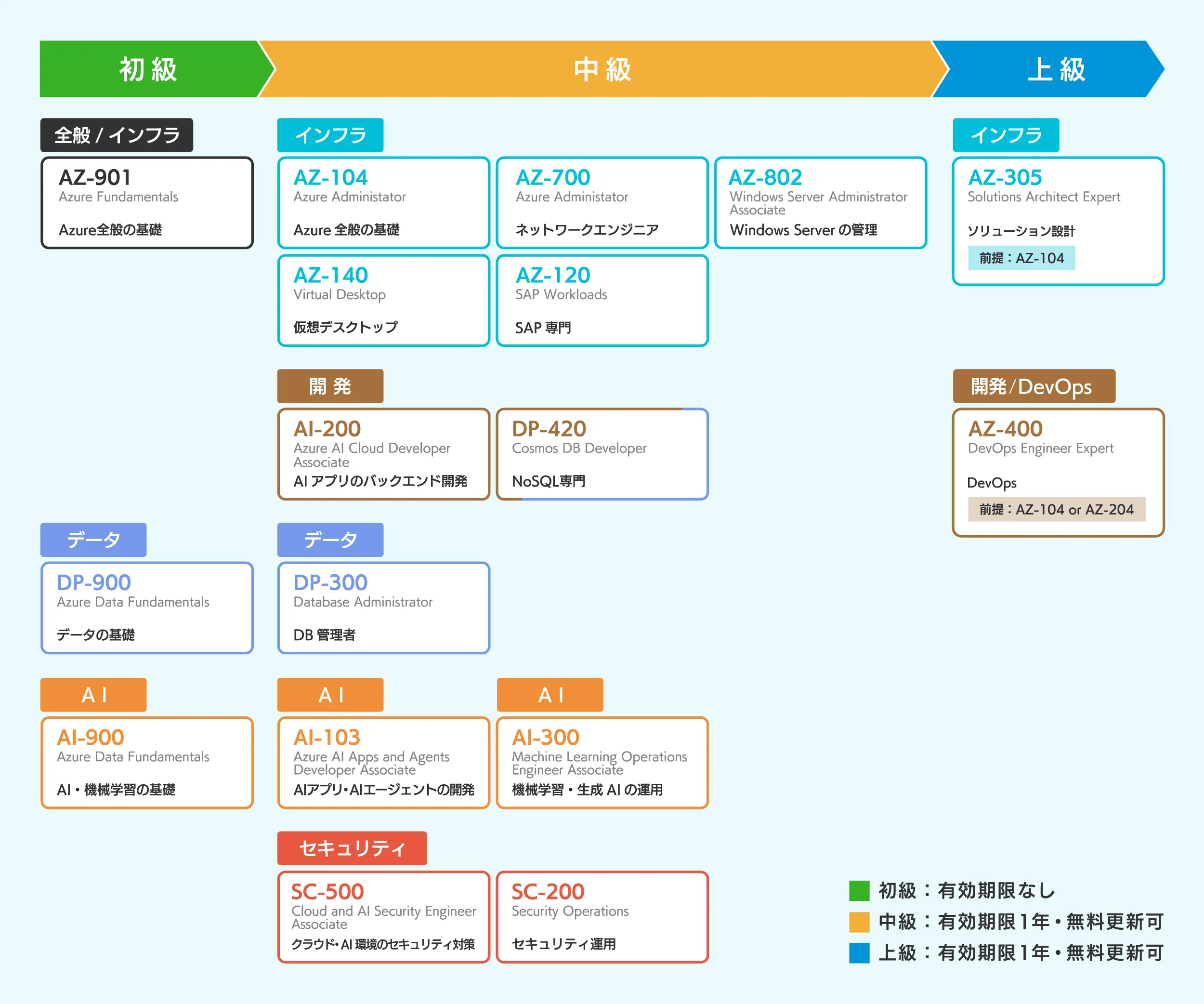Open the AZ-140 Virtual Desktop card
The image size is (1204, 1004).
tap(383, 301)
